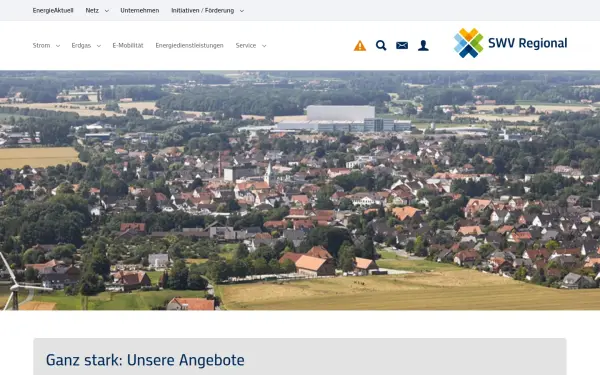Open the Erdgas menu
This screenshot has width=600, height=375.
click(81, 46)
